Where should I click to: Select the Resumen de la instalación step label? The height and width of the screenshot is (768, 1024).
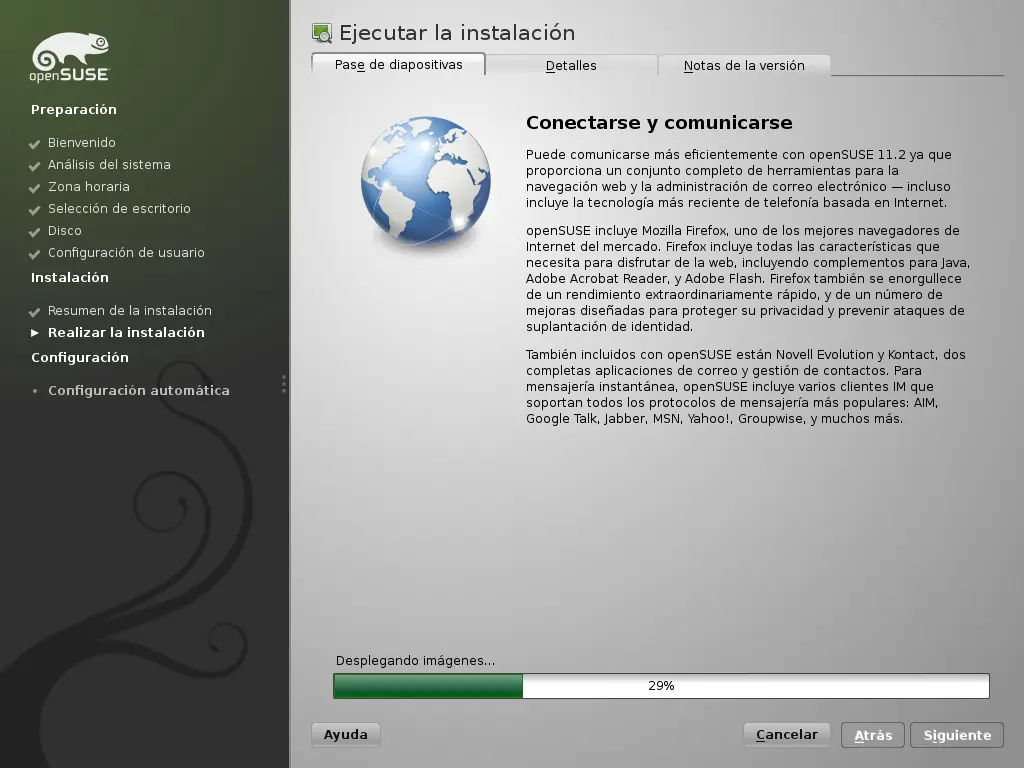130,311
